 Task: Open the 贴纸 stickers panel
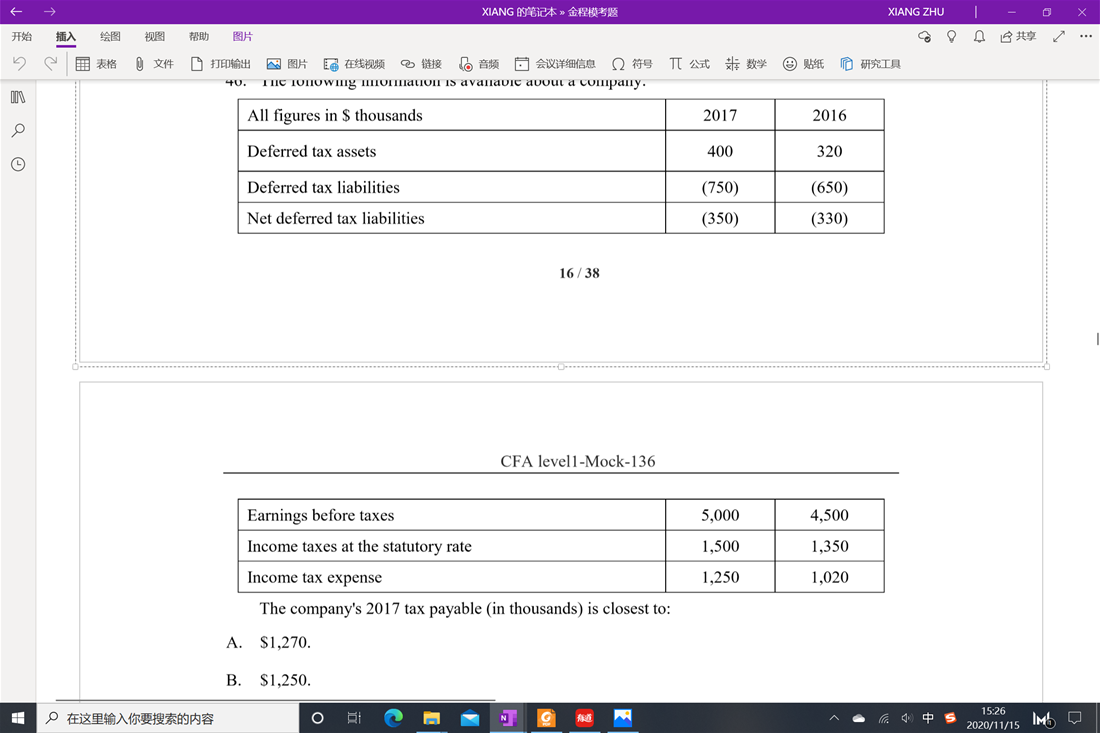[803, 64]
